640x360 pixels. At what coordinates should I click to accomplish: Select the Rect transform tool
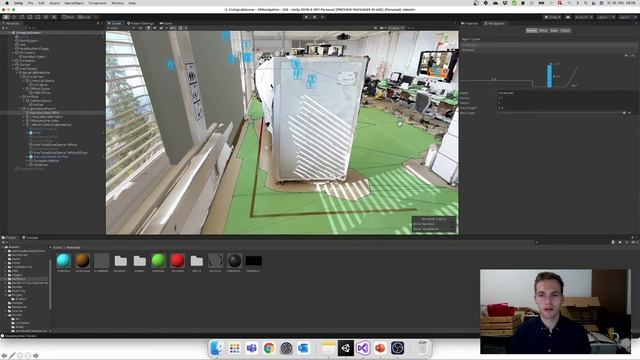coord(38,17)
